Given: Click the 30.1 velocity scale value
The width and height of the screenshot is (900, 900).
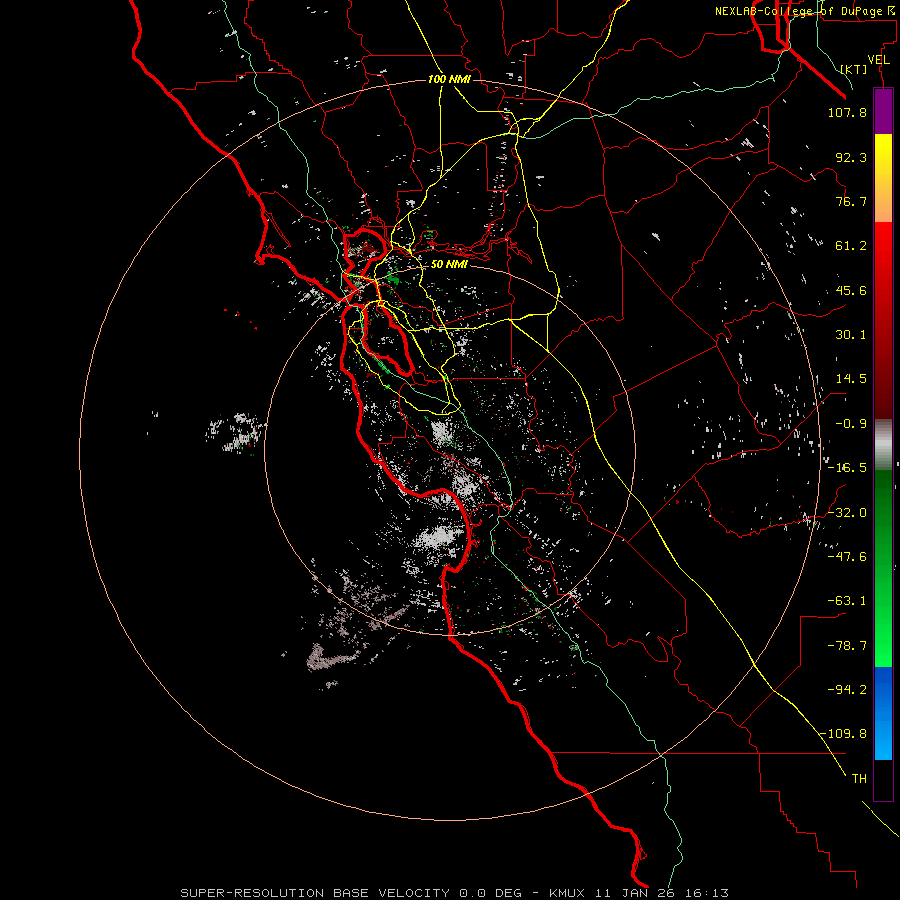Looking at the screenshot, I should click(851, 335).
